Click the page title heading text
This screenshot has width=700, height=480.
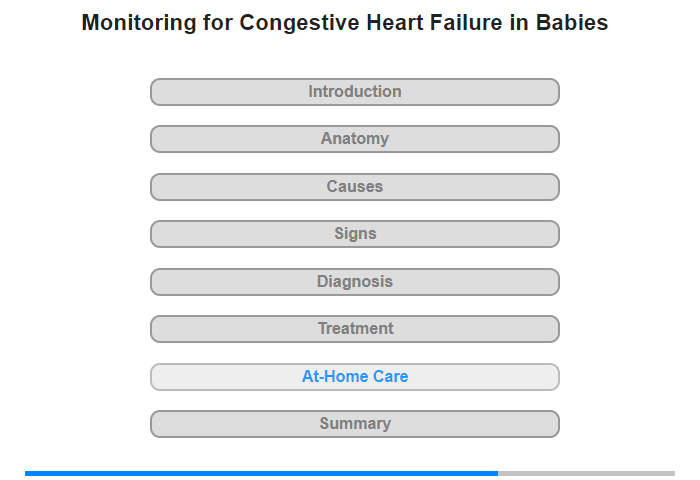click(345, 23)
